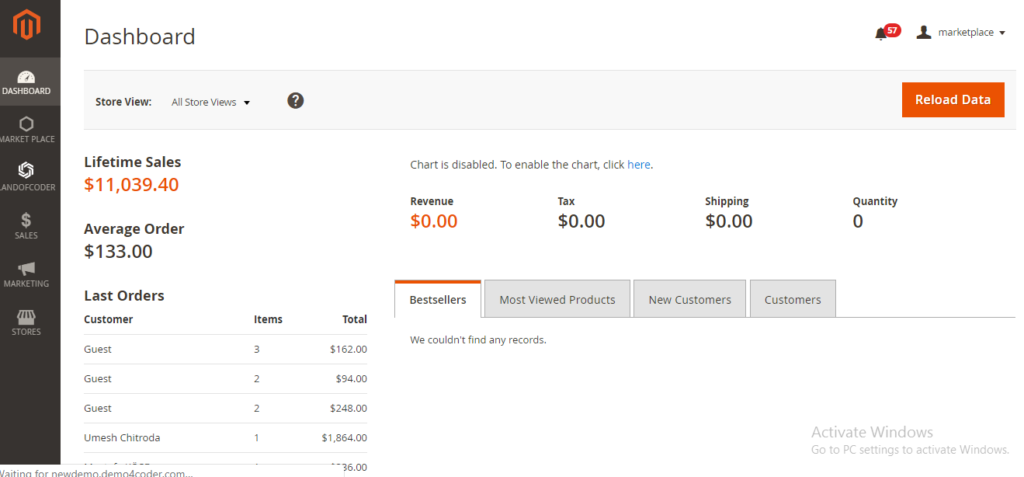Click the Lifetime Sales value $11,039.40
Image resolution: width=1024 pixels, height=477 pixels.
click(131, 185)
